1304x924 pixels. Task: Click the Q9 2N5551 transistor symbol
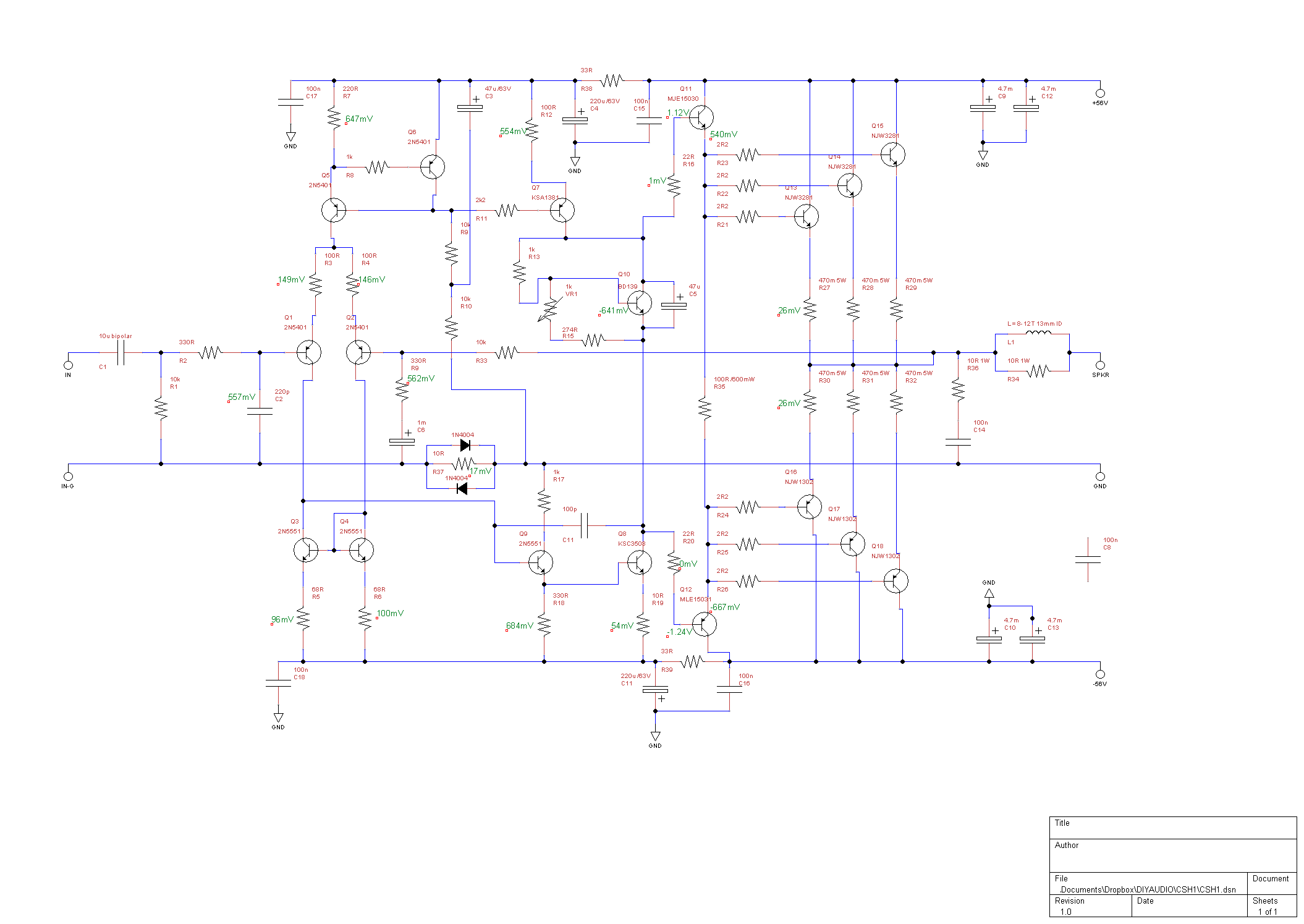(x=541, y=562)
